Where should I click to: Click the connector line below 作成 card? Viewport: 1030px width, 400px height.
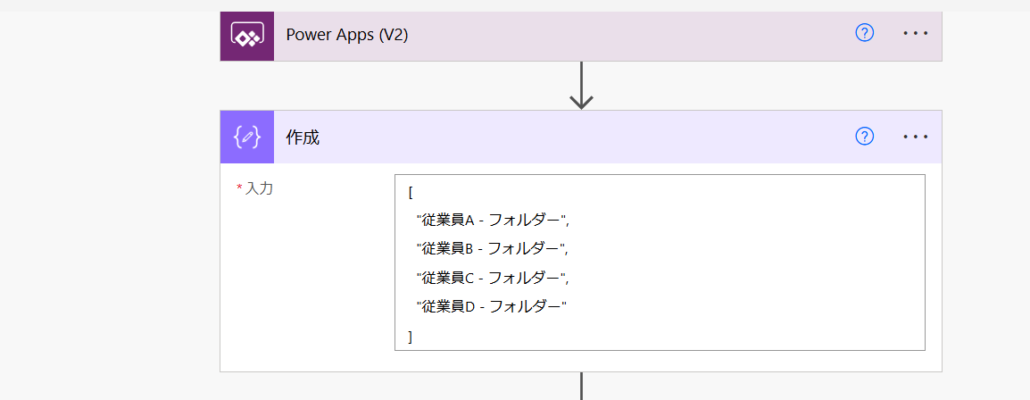(x=581, y=386)
